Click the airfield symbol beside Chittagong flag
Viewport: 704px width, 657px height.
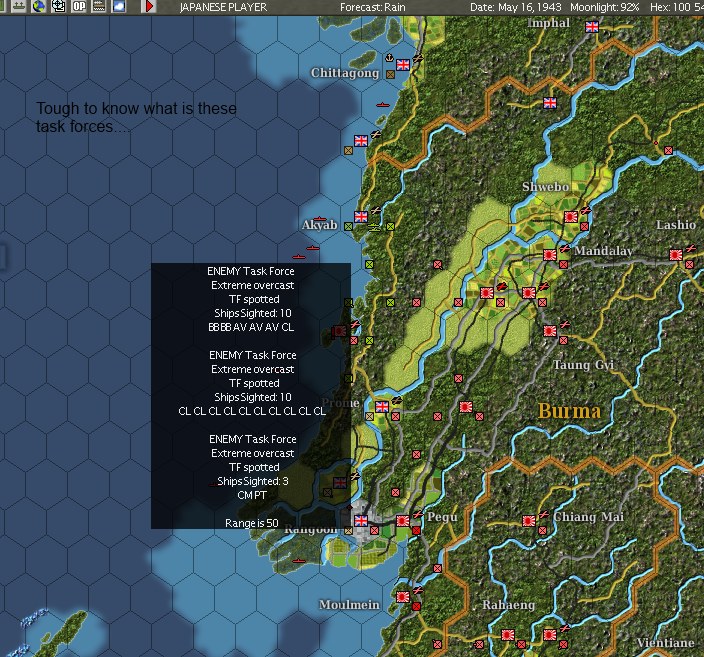coord(418,58)
